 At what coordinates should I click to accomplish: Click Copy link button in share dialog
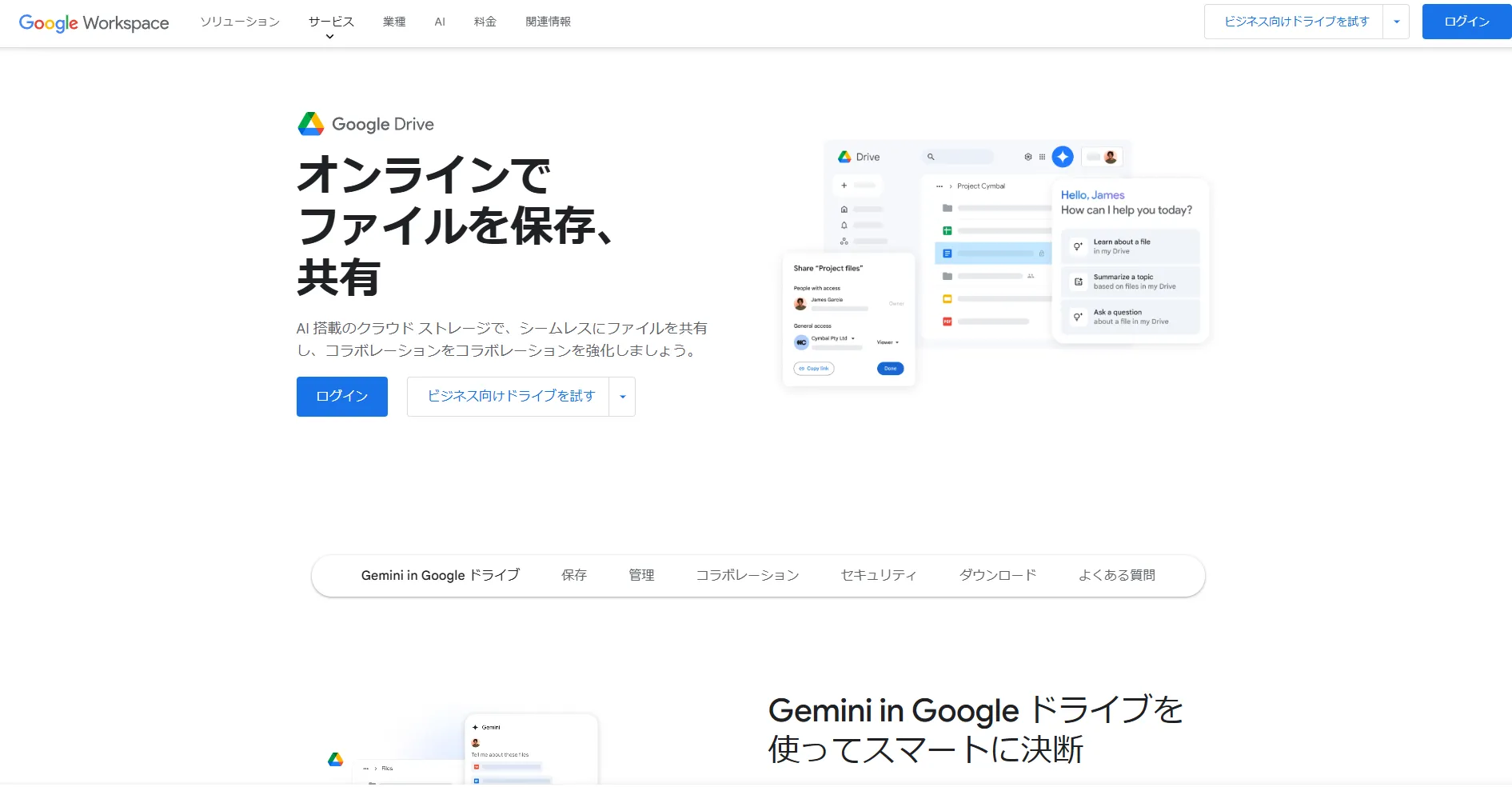814,369
